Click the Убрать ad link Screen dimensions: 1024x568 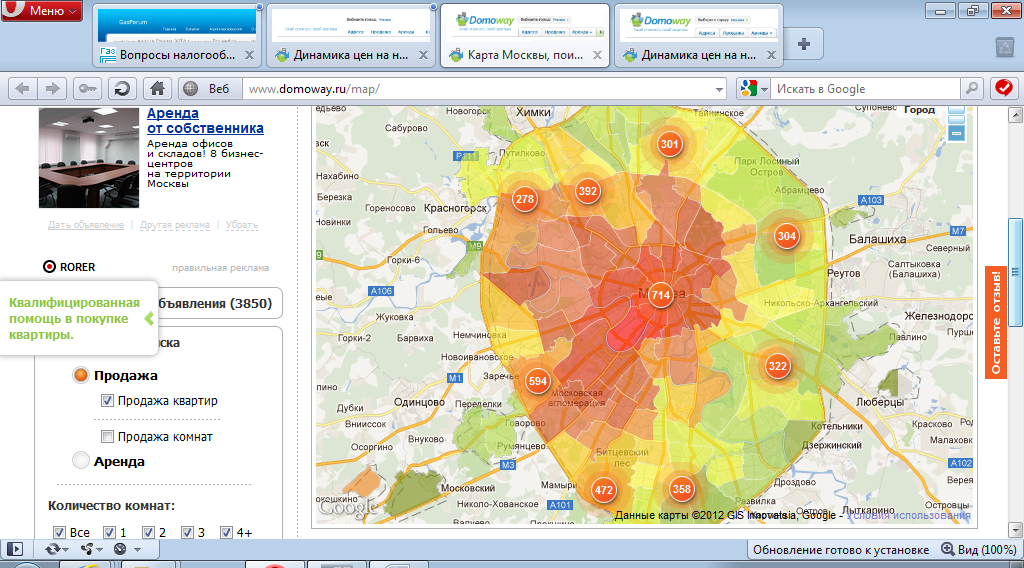[242, 225]
